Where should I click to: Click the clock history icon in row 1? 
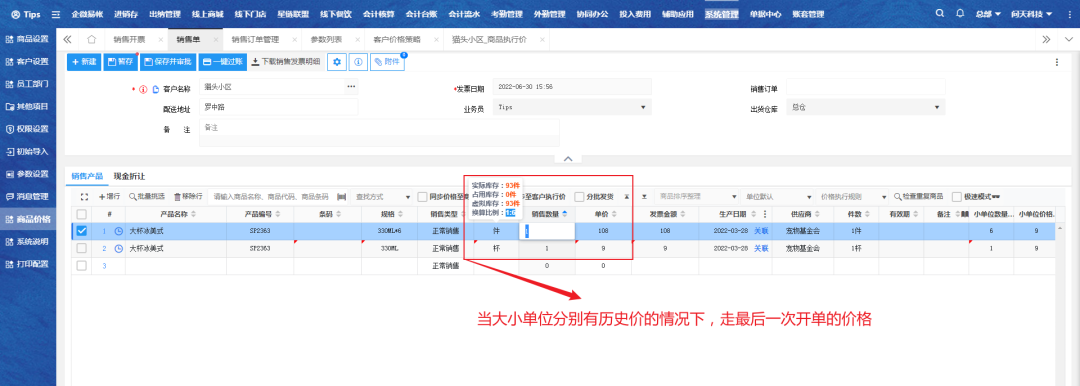coord(118,232)
